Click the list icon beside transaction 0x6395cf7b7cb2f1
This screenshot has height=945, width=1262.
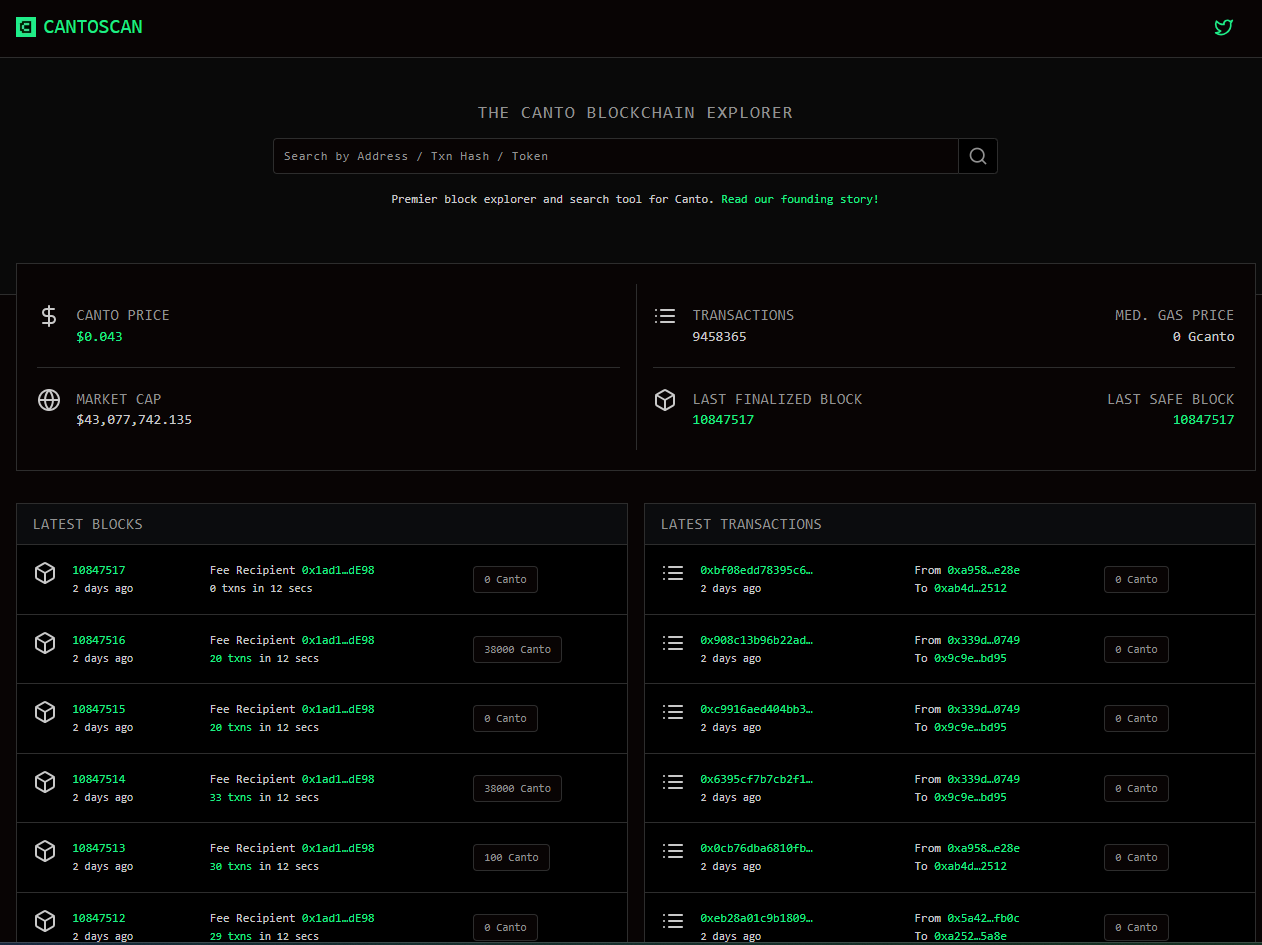pyautogui.click(x=673, y=782)
